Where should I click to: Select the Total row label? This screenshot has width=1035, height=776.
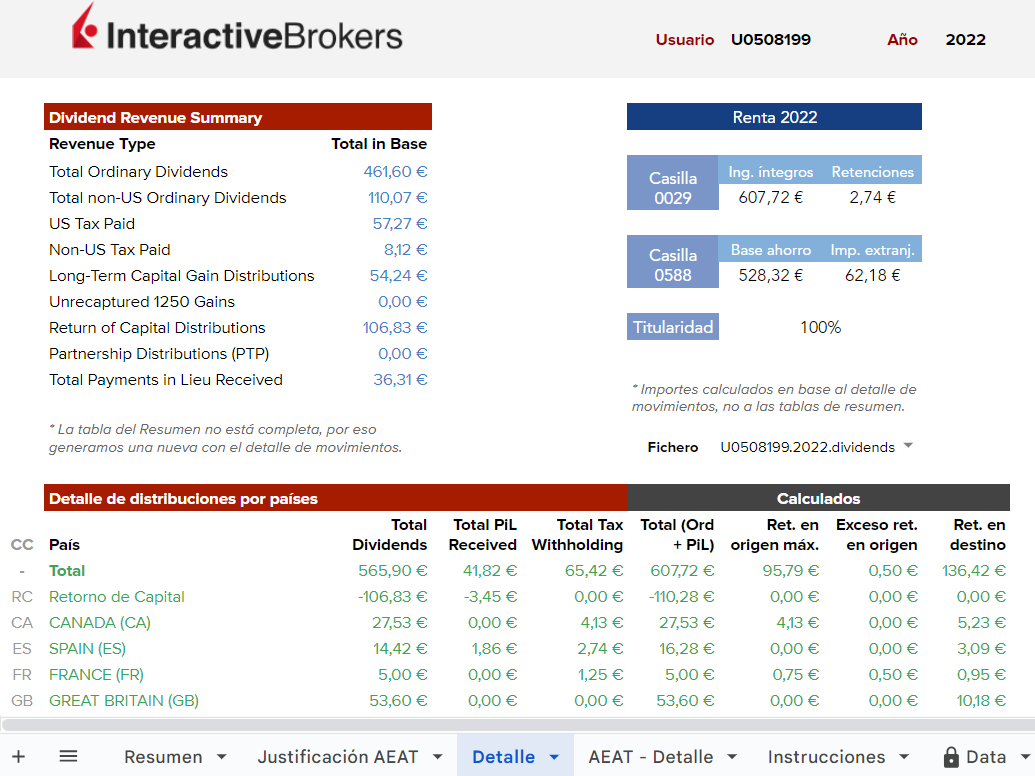[x=67, y=571]
